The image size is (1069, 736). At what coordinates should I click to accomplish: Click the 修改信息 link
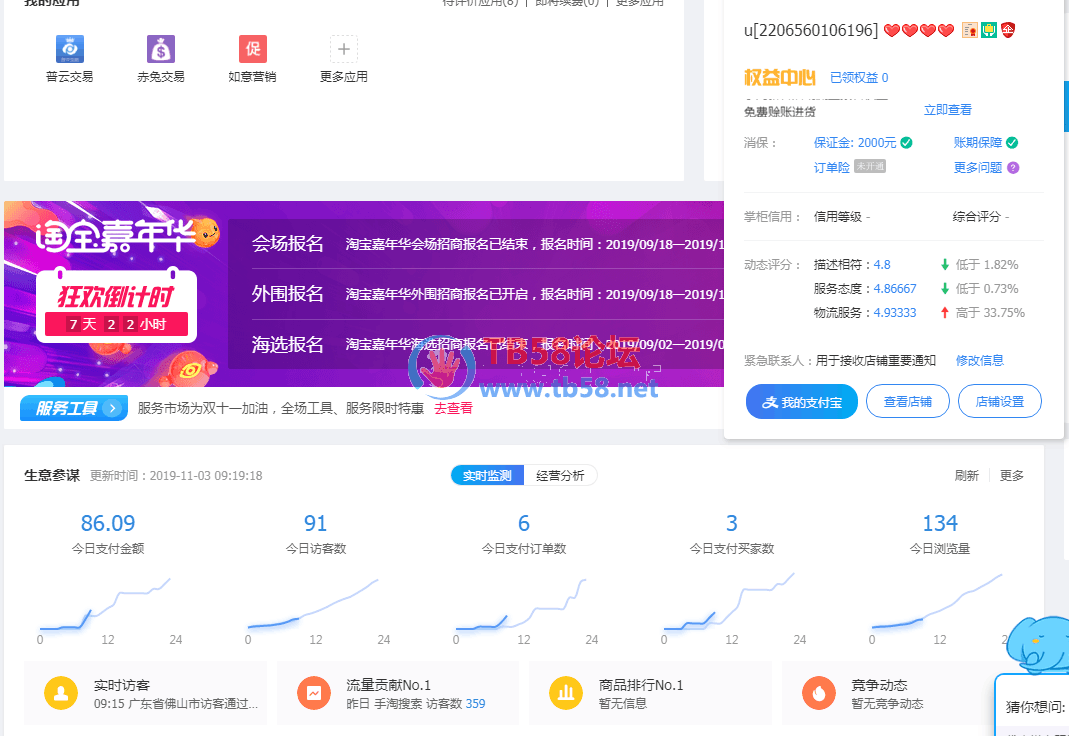980,360
